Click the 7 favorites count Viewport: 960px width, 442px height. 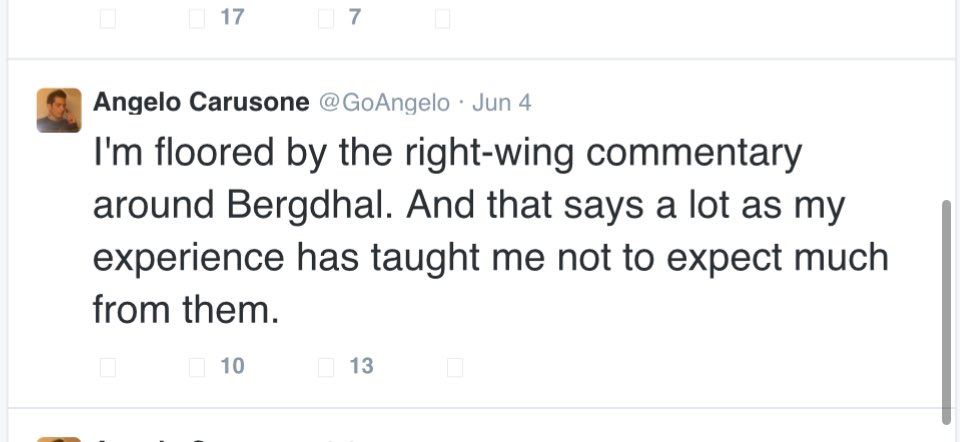click(355, 18)
